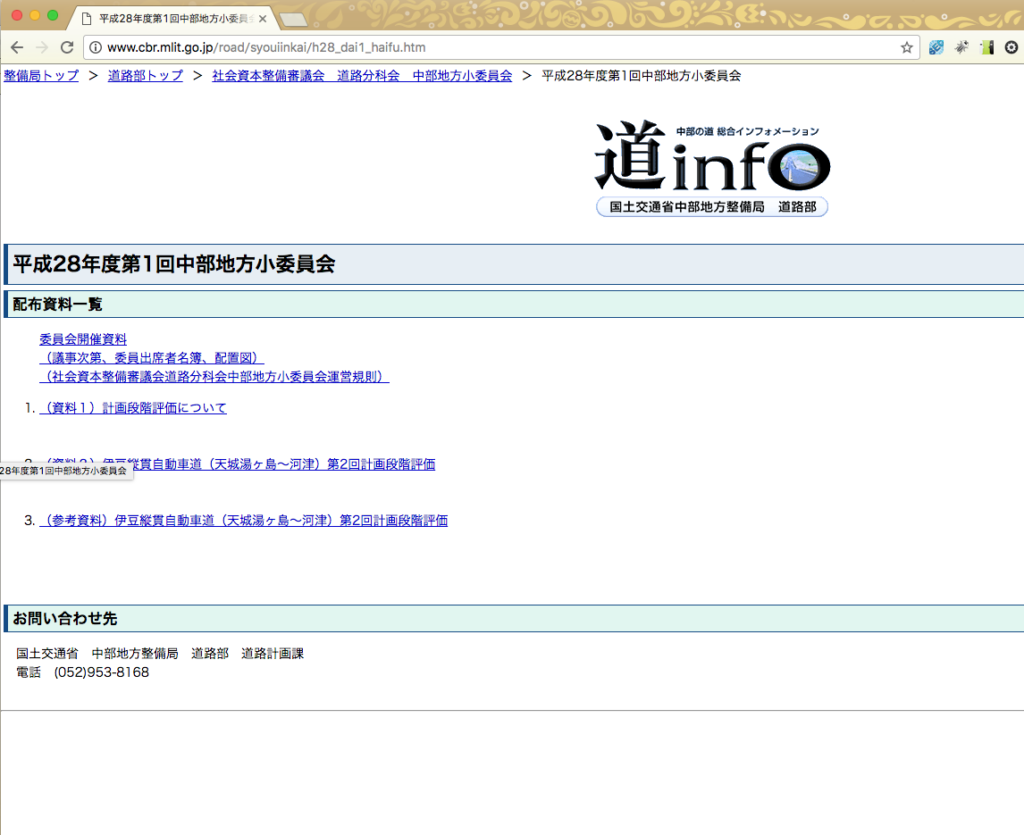Click the address bar URL field

[x=500, y=47]
